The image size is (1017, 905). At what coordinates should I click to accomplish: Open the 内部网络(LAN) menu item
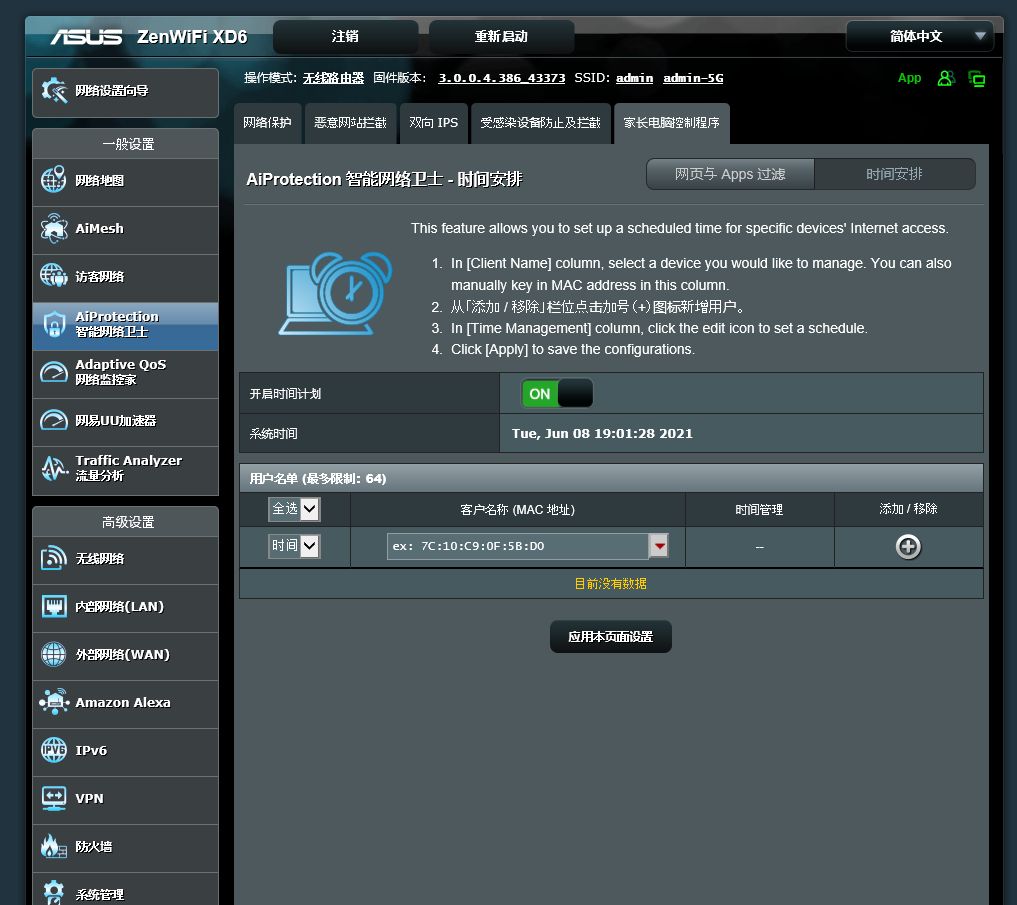(x=125, y=607)
